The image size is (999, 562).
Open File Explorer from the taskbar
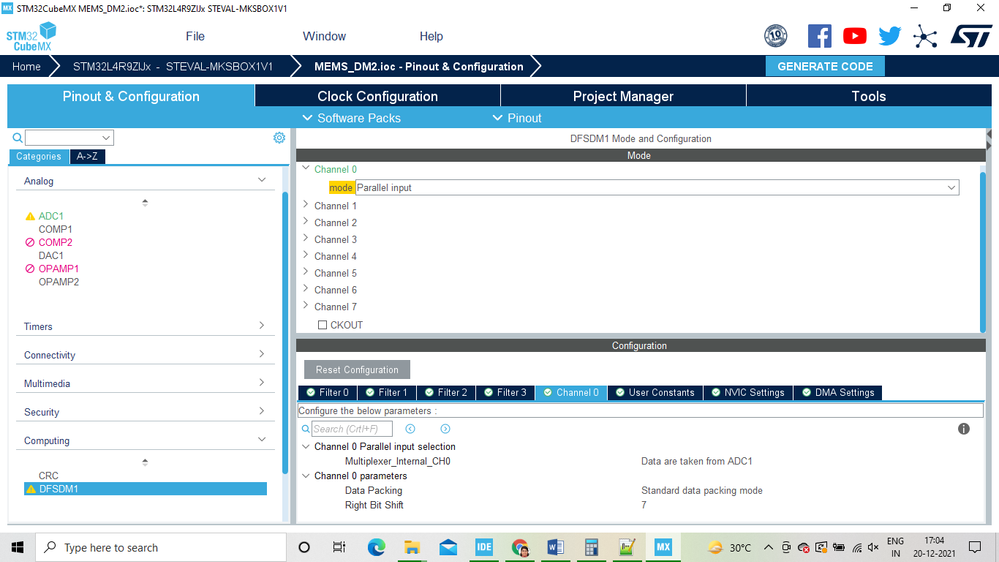pos(412,547)
